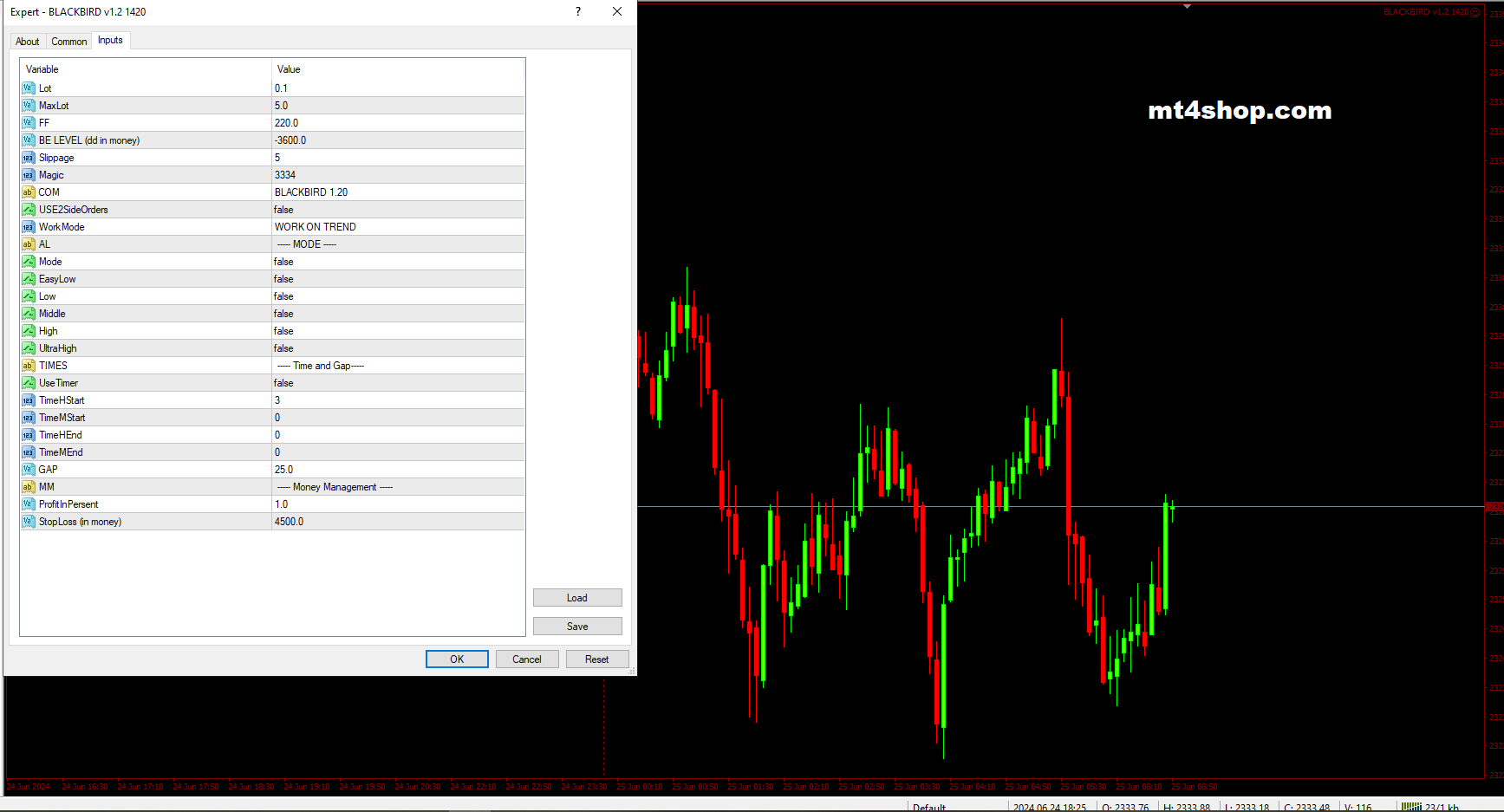Load a preset with the Load button
The width and height of the screenshot is (1504, 812).
tap(577, 598)
